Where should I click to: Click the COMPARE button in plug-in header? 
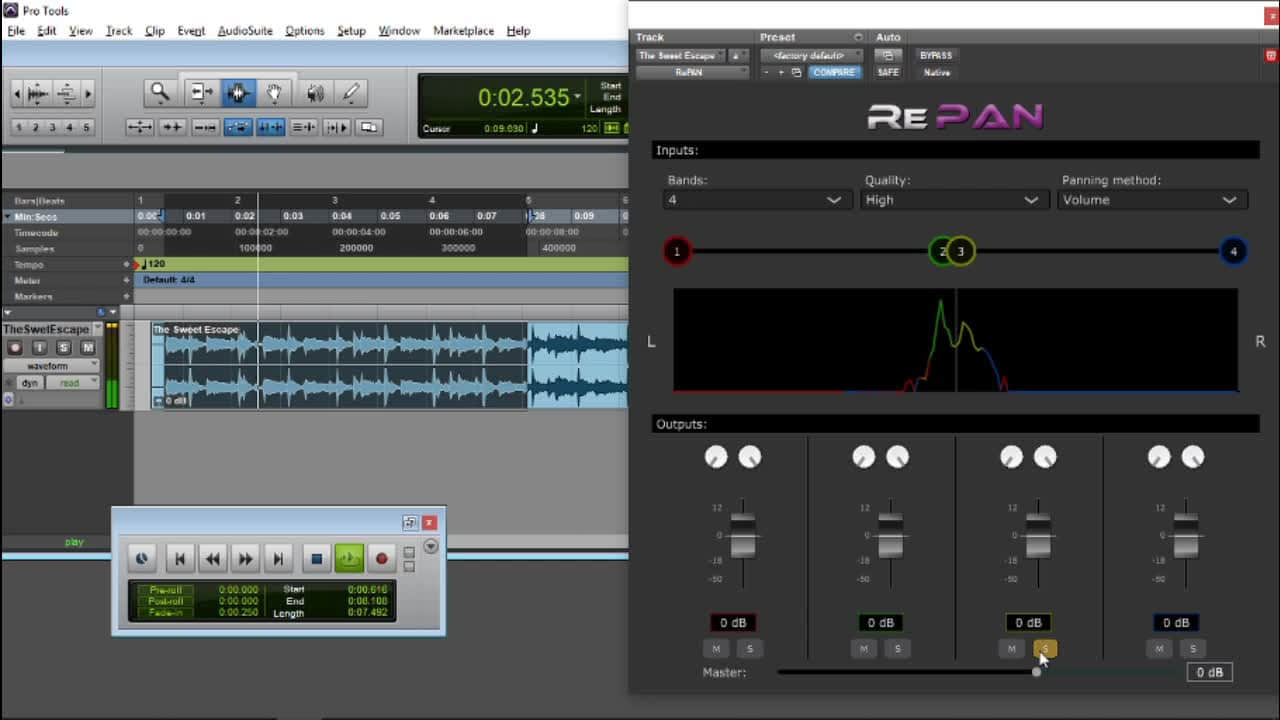tap(834, 72)
